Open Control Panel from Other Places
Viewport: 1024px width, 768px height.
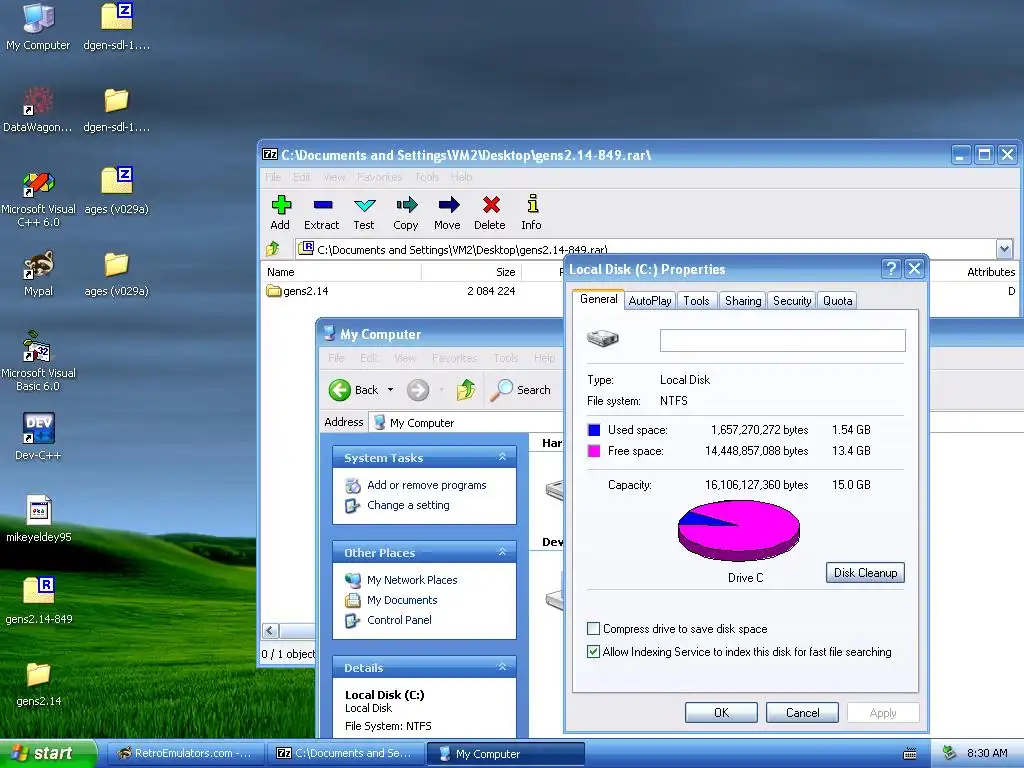(399, 620)
